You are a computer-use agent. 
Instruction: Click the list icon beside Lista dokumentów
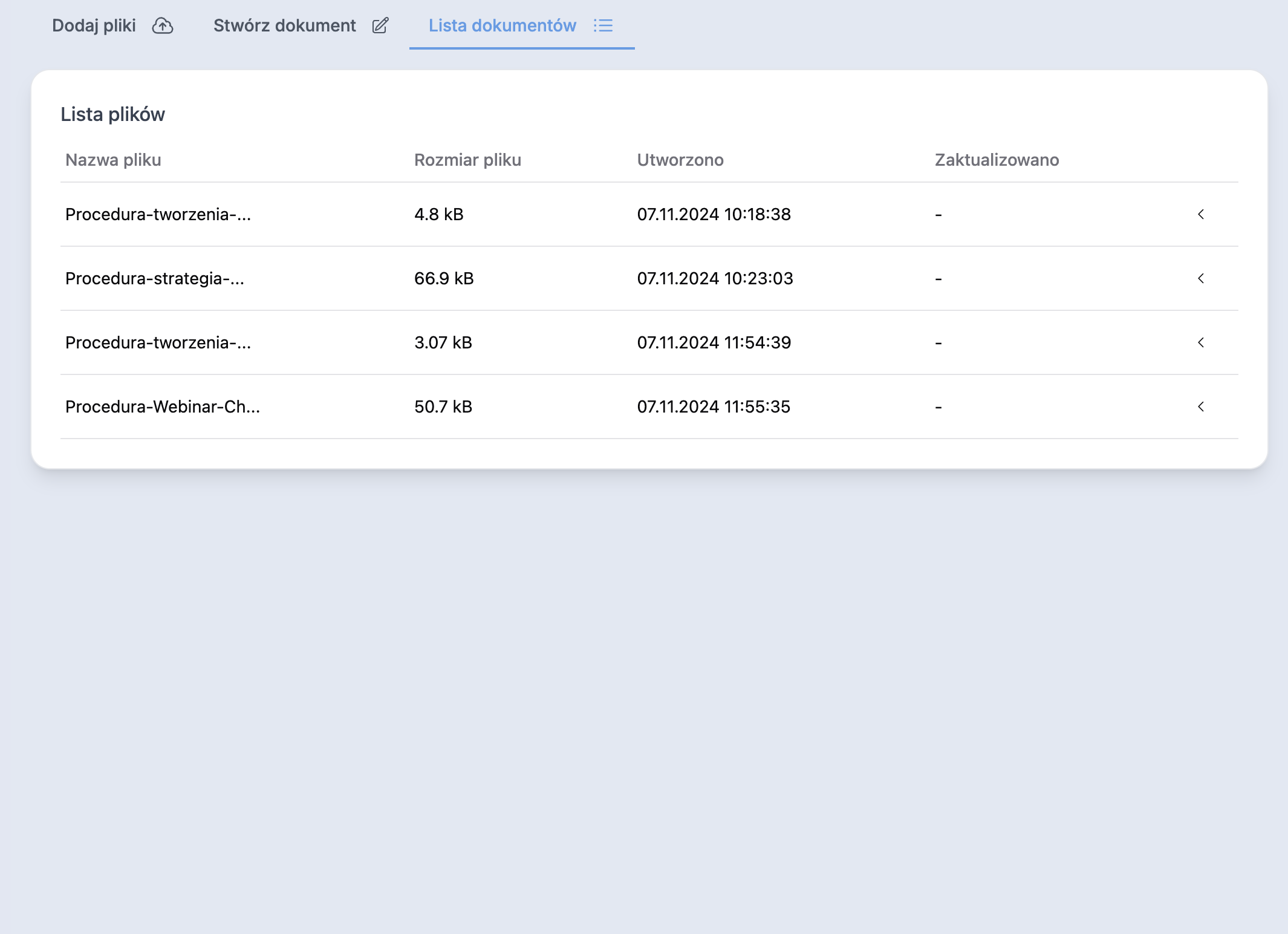pos(603,25)
